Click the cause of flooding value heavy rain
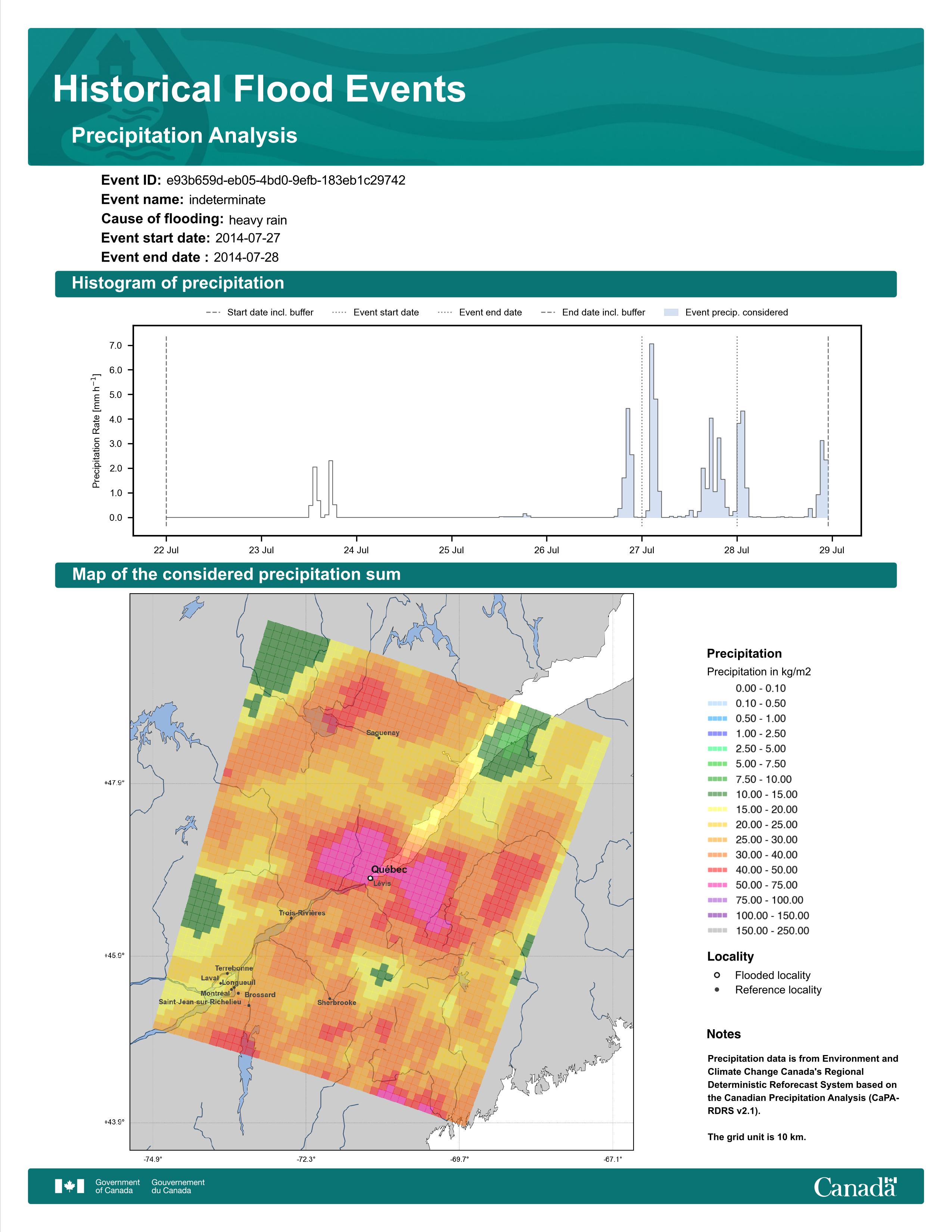Screen dimensions: 952x1232 pos(258,220)
